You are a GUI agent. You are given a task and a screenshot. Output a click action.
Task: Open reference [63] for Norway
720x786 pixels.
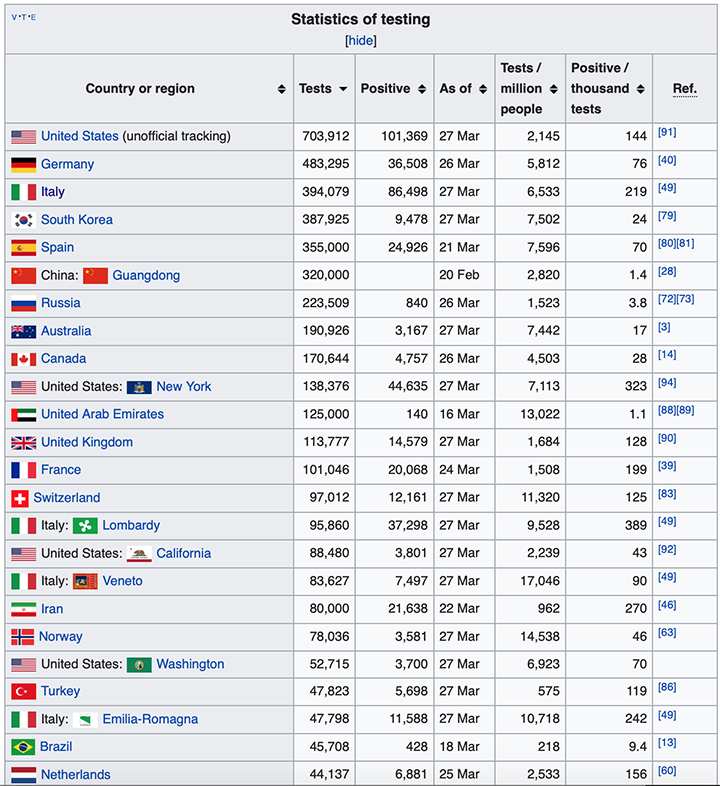click(667, 633)
